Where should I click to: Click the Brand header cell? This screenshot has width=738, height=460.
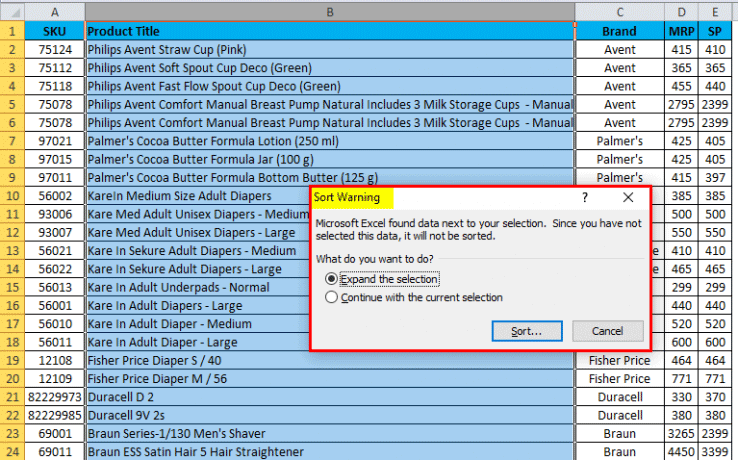coord(619,31)
